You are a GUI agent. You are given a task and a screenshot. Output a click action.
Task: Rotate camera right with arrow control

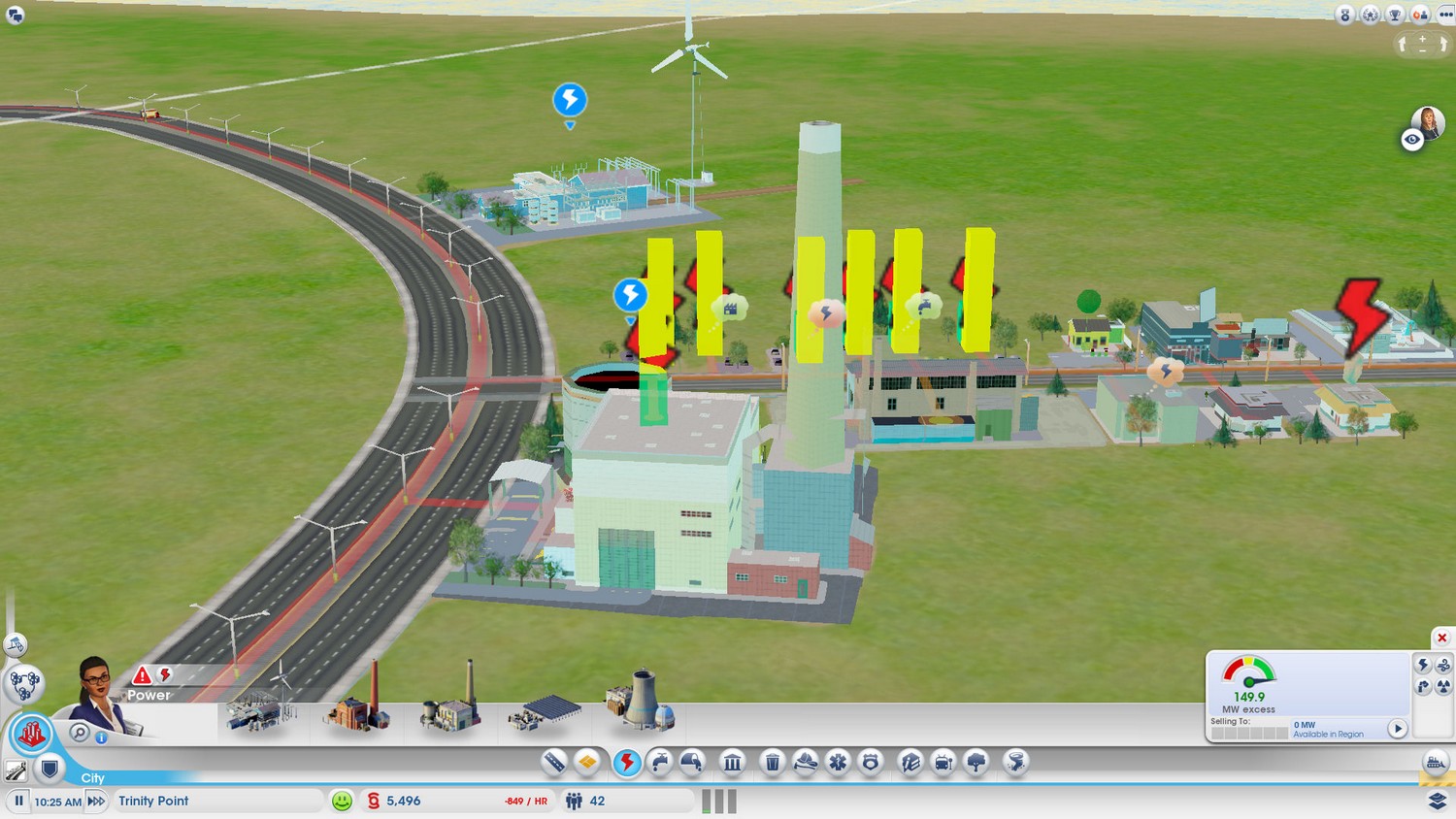tap(1443, 44)
